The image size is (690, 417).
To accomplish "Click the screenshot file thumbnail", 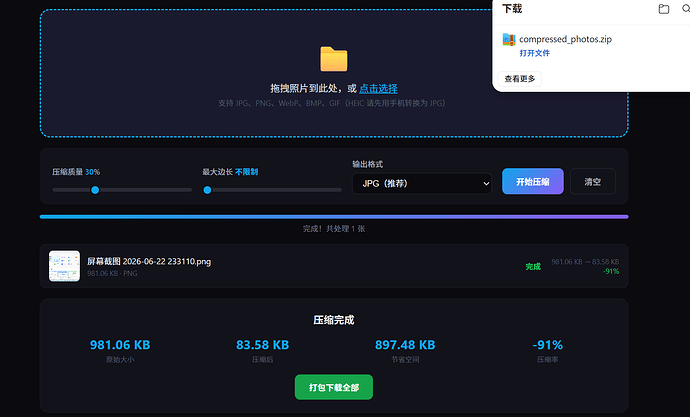I will (64, 266).
